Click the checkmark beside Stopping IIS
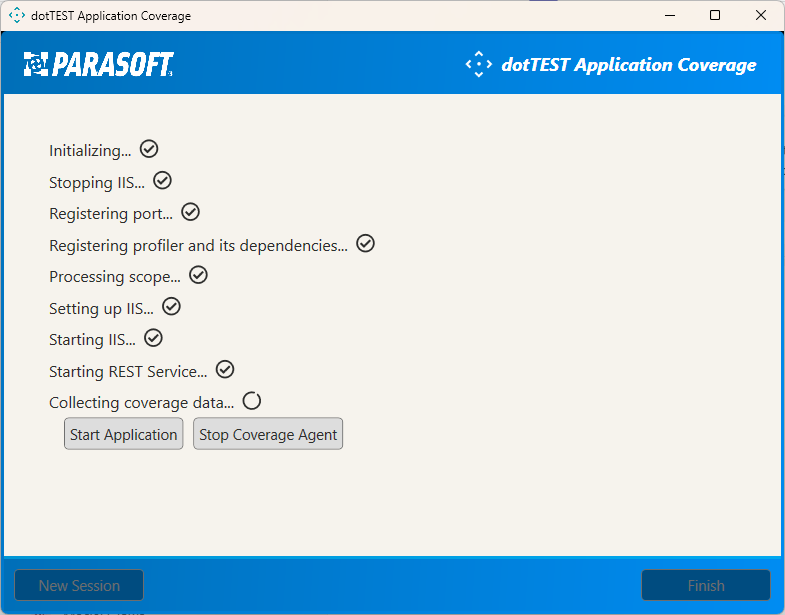 pyautogui.click(x=162, y=181)
